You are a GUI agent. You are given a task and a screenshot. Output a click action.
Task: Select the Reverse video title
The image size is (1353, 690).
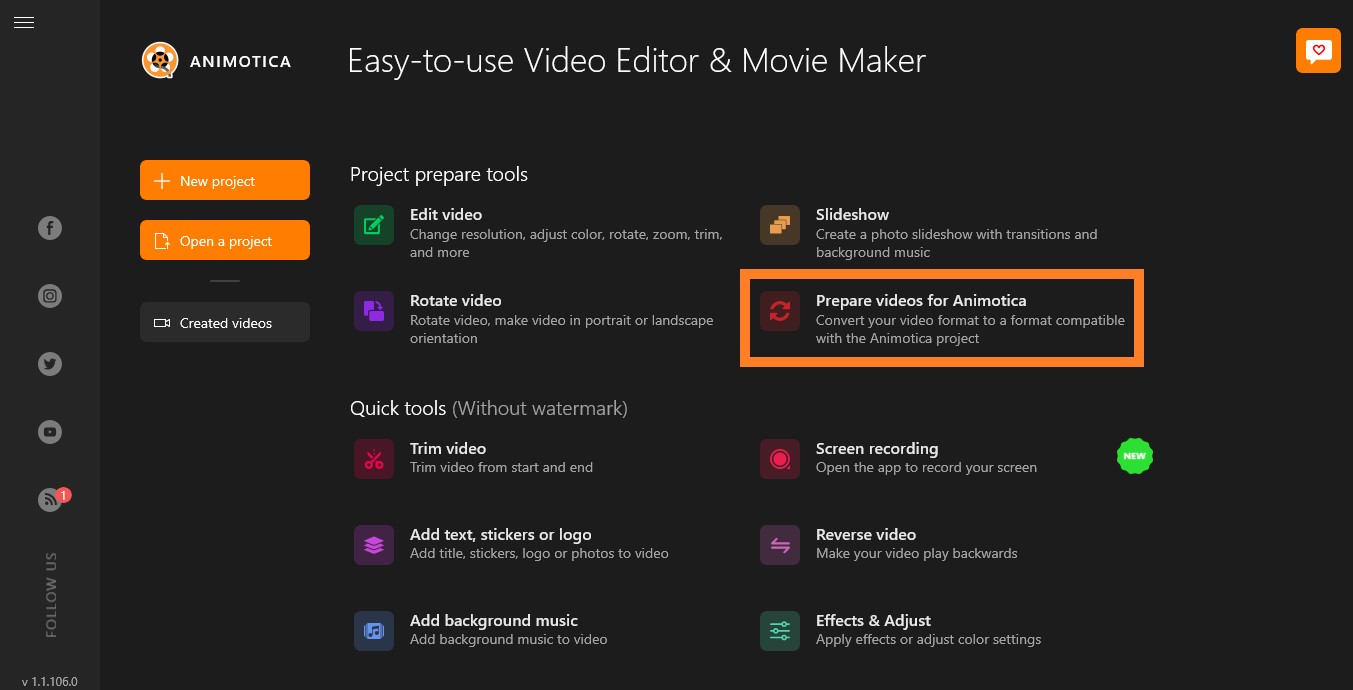tap(866, 534)
